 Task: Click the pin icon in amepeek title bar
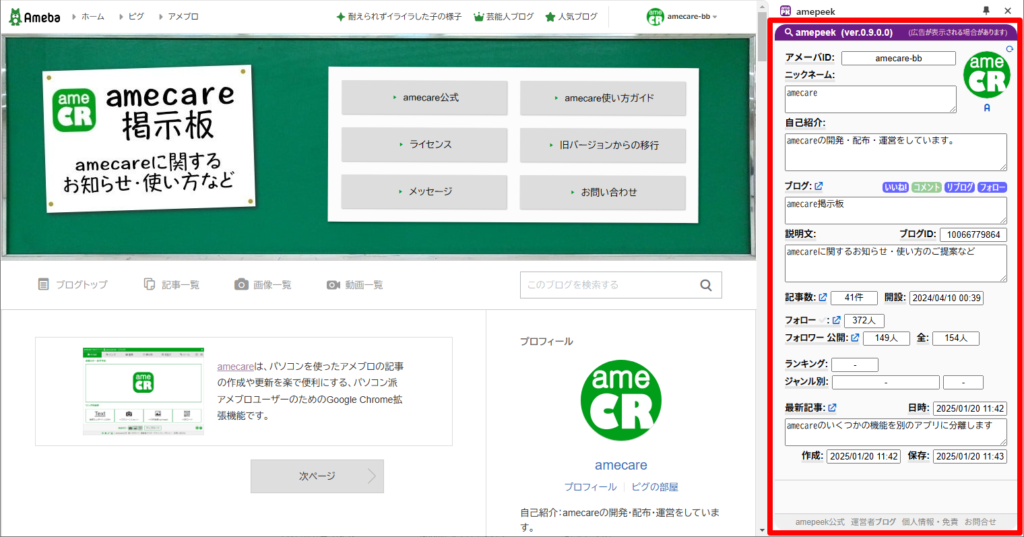coord(986,10)
